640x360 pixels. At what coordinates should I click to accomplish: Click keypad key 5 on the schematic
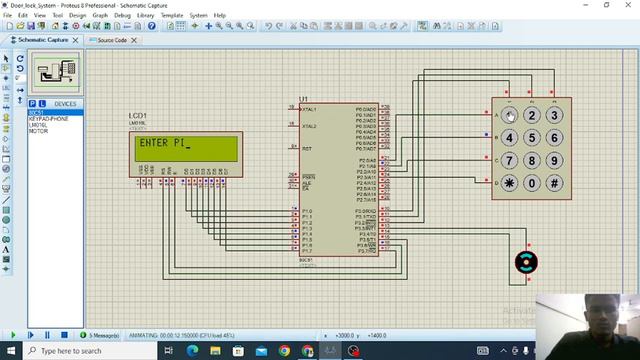point(531,138)
